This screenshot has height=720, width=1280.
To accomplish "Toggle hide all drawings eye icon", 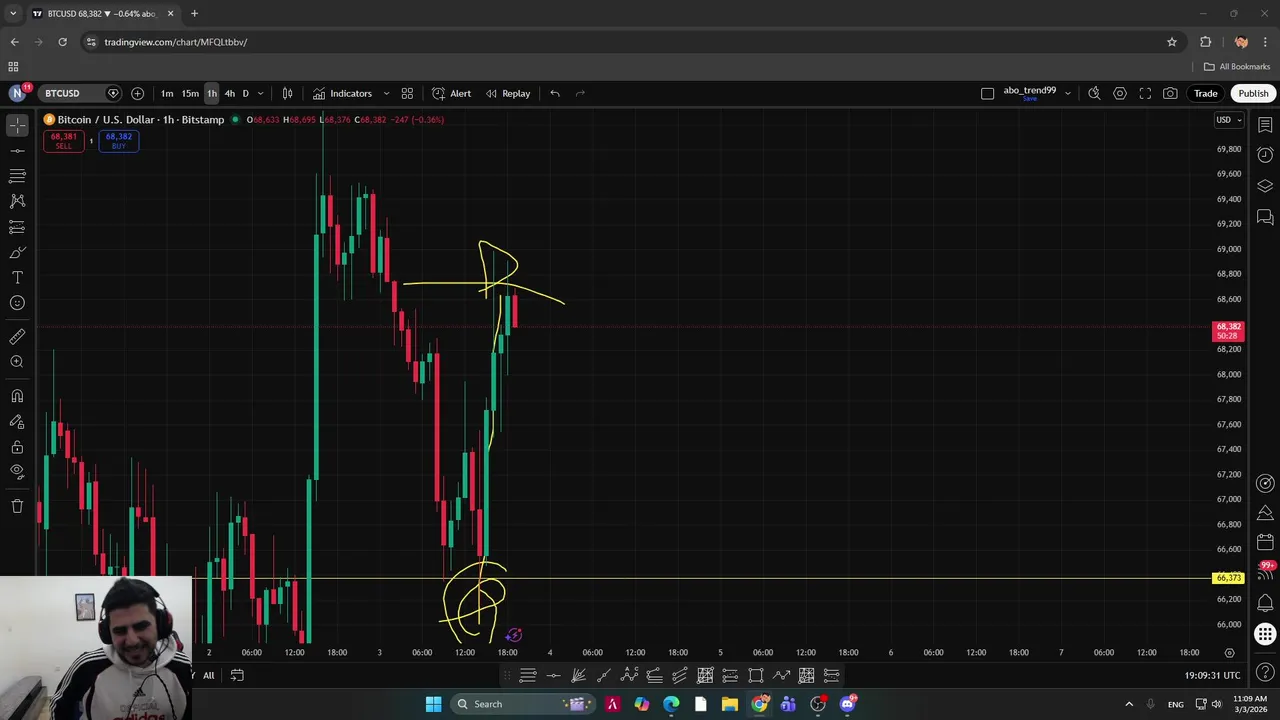I will point(17,472).
